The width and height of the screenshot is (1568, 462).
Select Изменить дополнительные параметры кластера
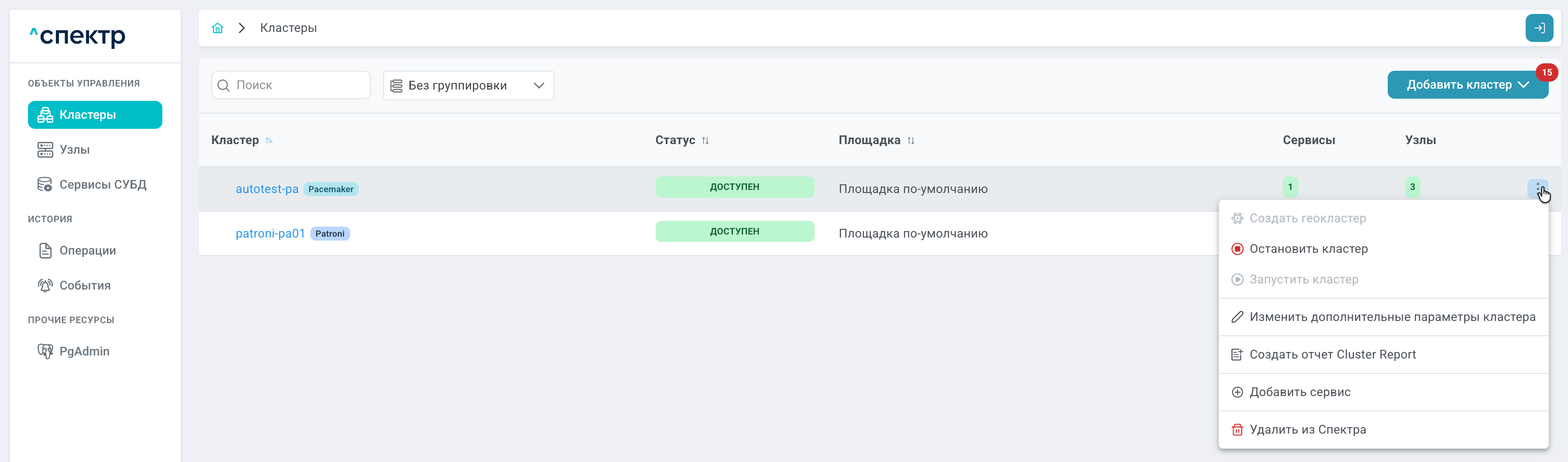(1383, 317)
